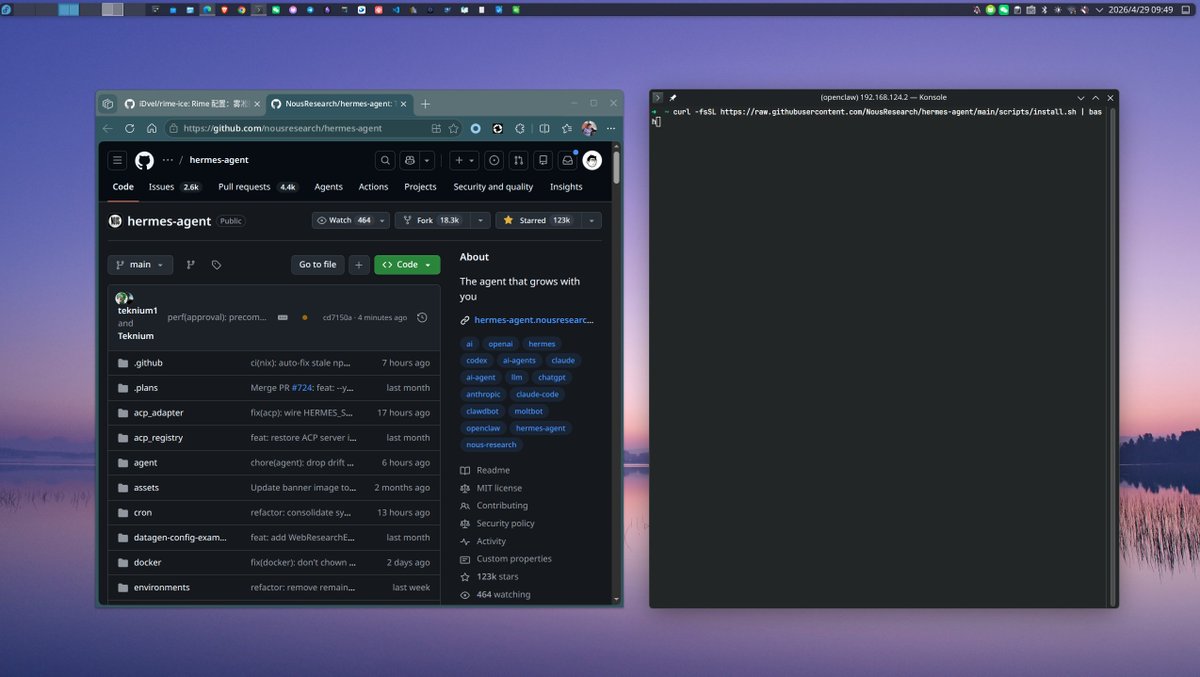Reload the GitHub page
1200x677 pixels.
[x=129, y=128]
